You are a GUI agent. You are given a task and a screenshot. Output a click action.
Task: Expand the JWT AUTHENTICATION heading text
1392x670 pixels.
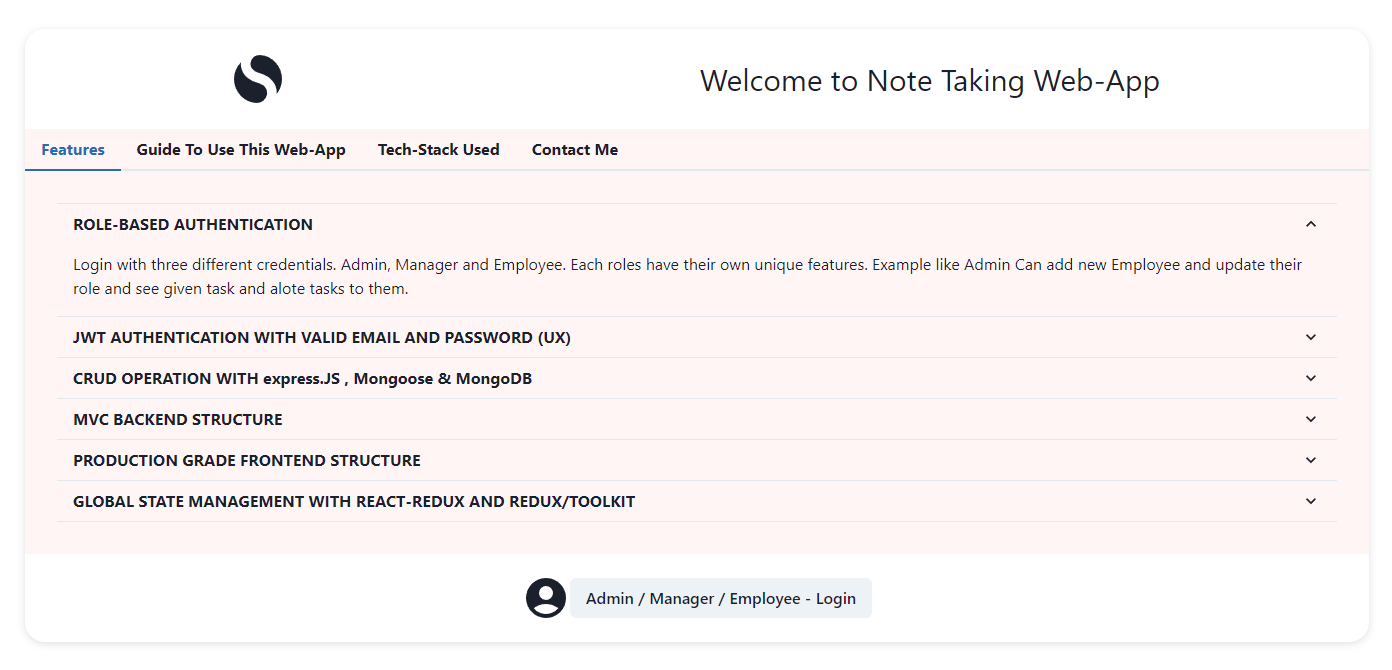tap(322, 338)
